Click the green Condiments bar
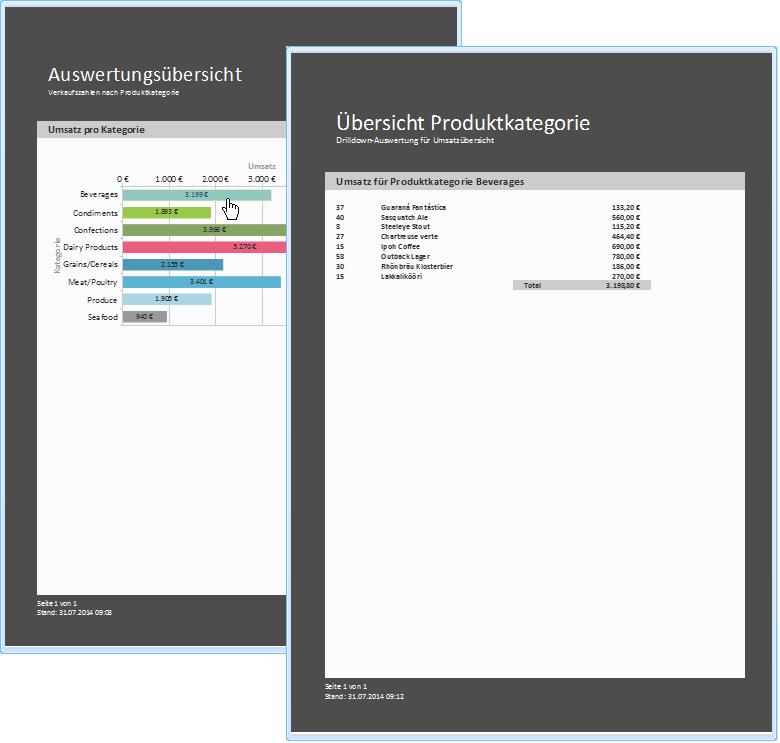780x743 pixels. pos(166,213)
